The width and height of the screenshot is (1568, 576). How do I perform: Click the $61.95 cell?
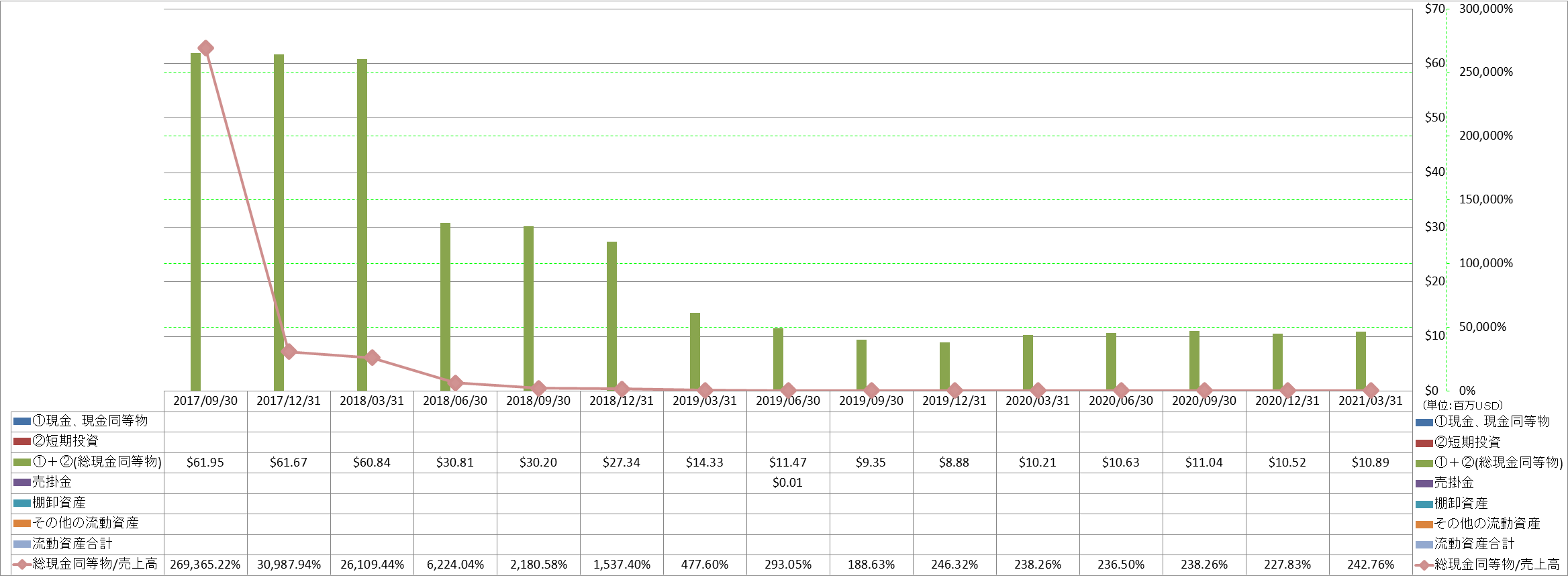tap(205, 463)
